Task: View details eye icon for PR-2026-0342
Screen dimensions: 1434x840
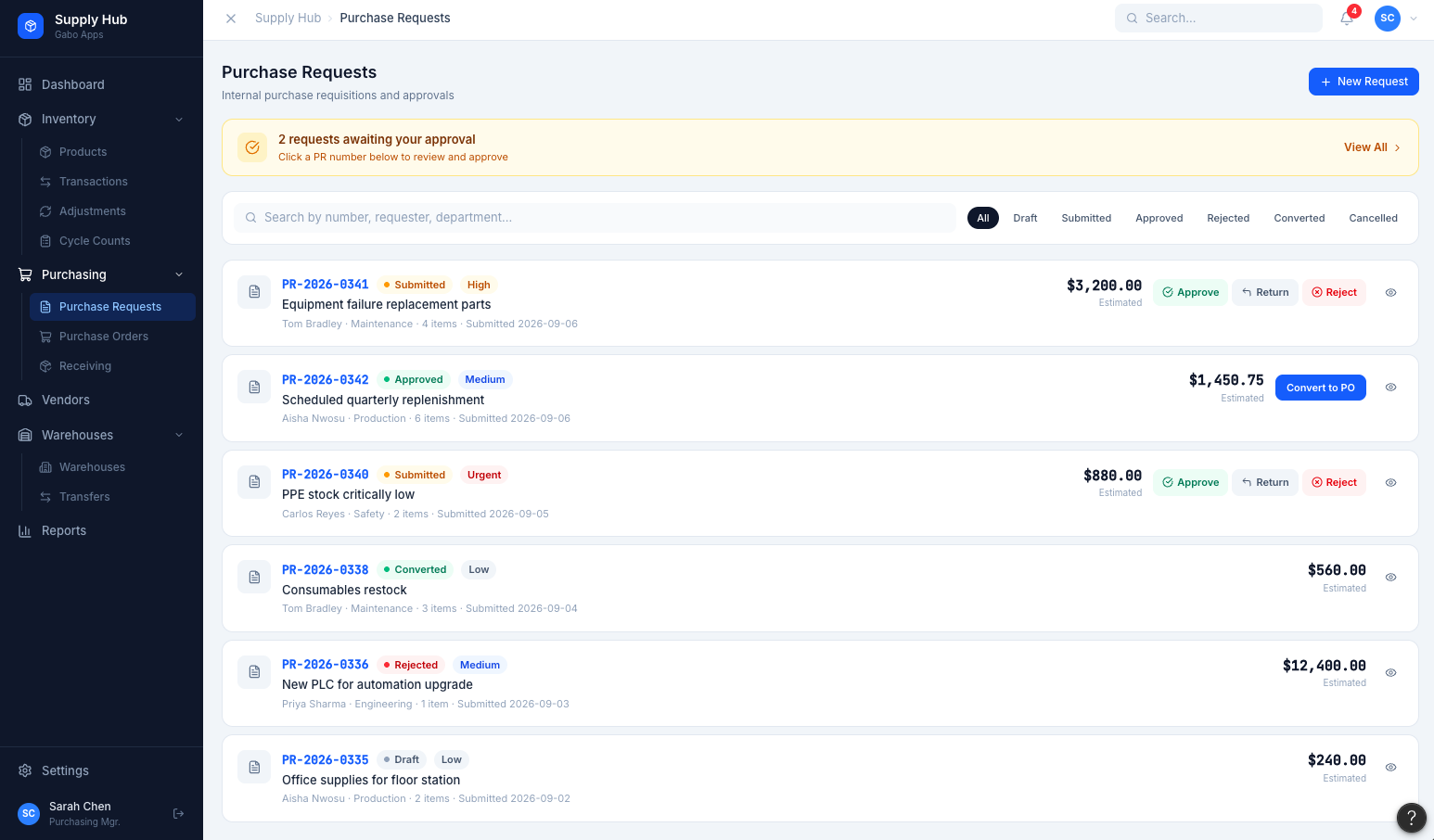Action: (1390, 388)
